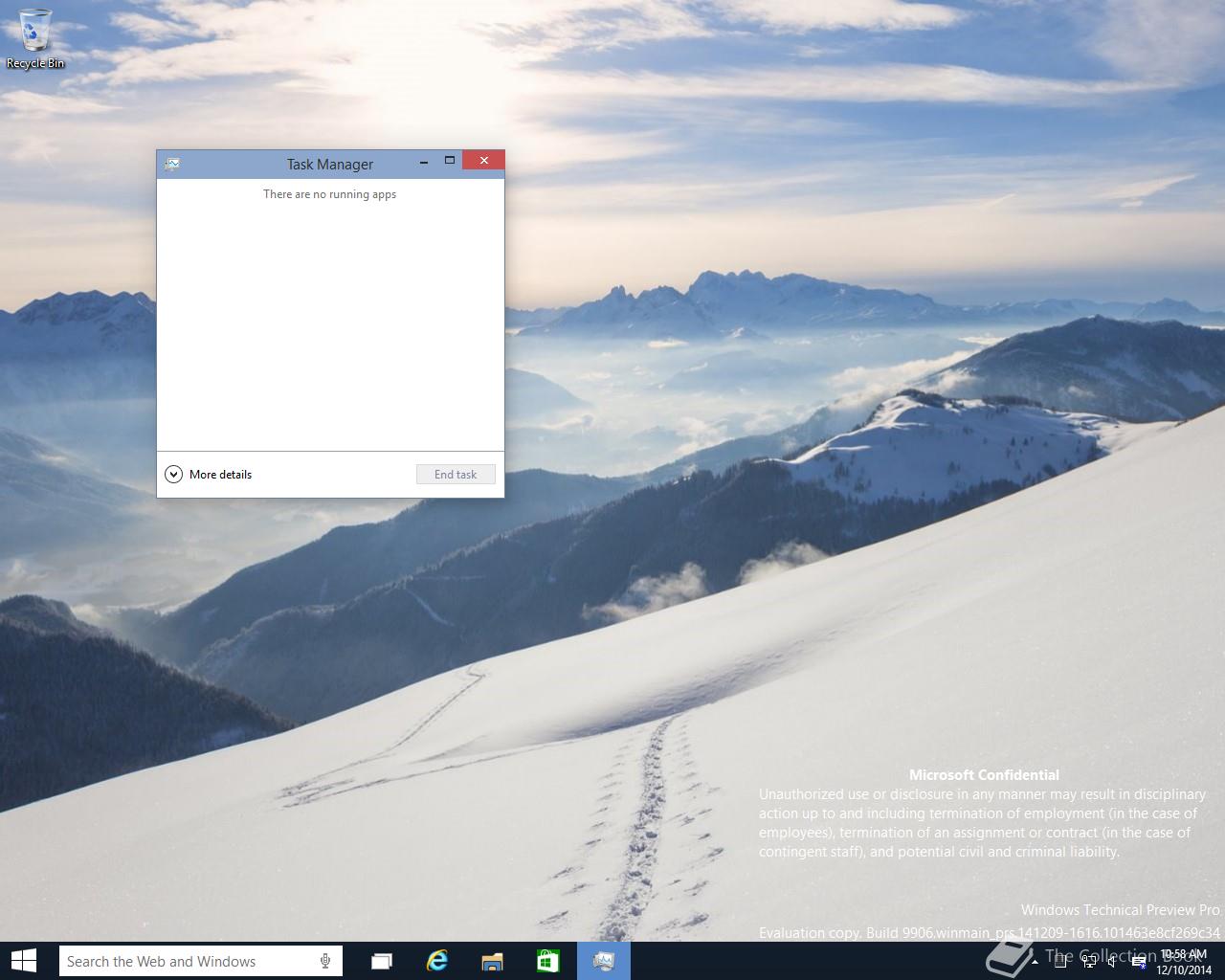The height and width of the screenshot is (980, 1225).
Task: Maximize the Task Manager window
Action: [x=449, y=161]
